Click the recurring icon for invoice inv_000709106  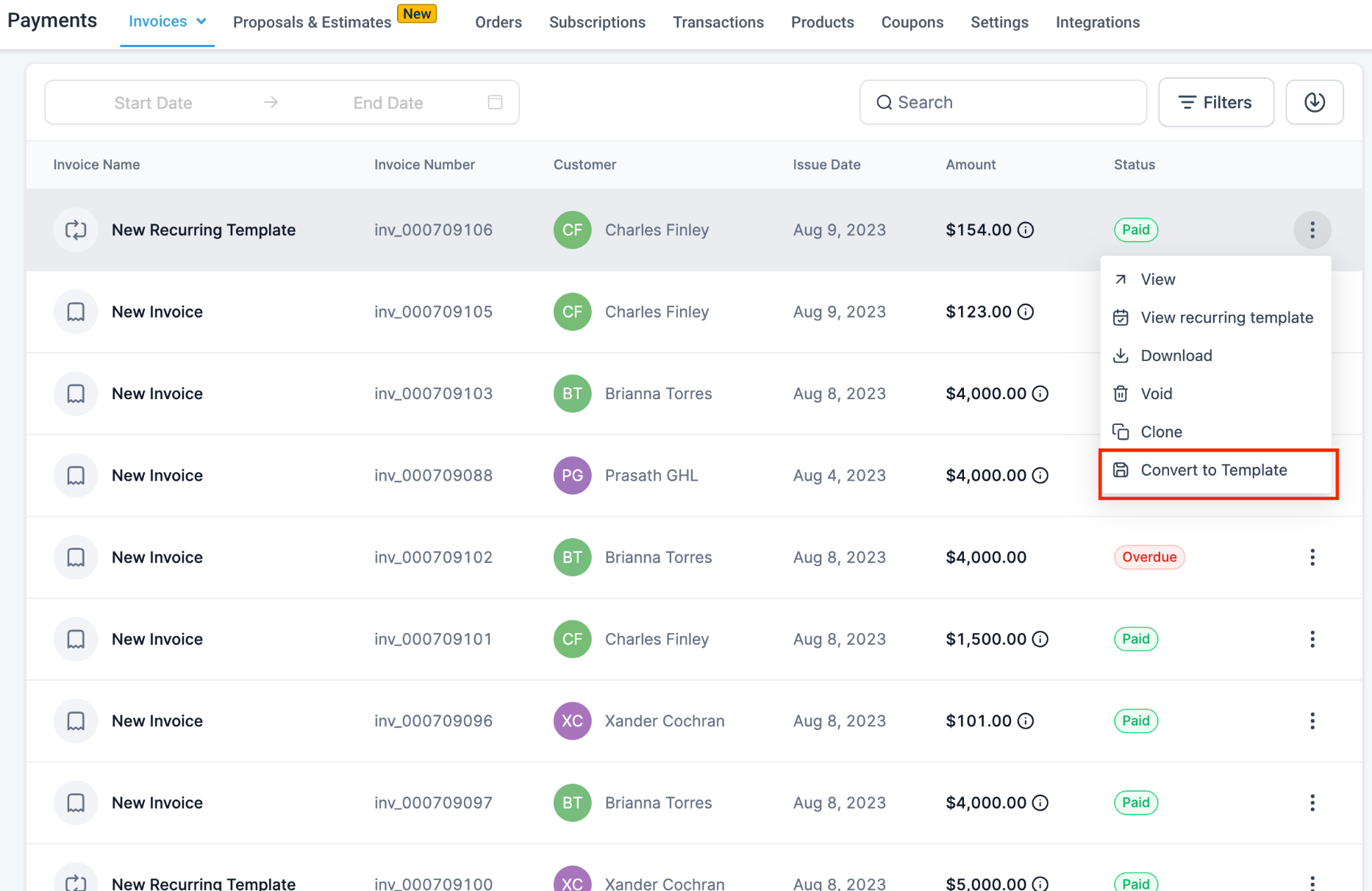76,230
